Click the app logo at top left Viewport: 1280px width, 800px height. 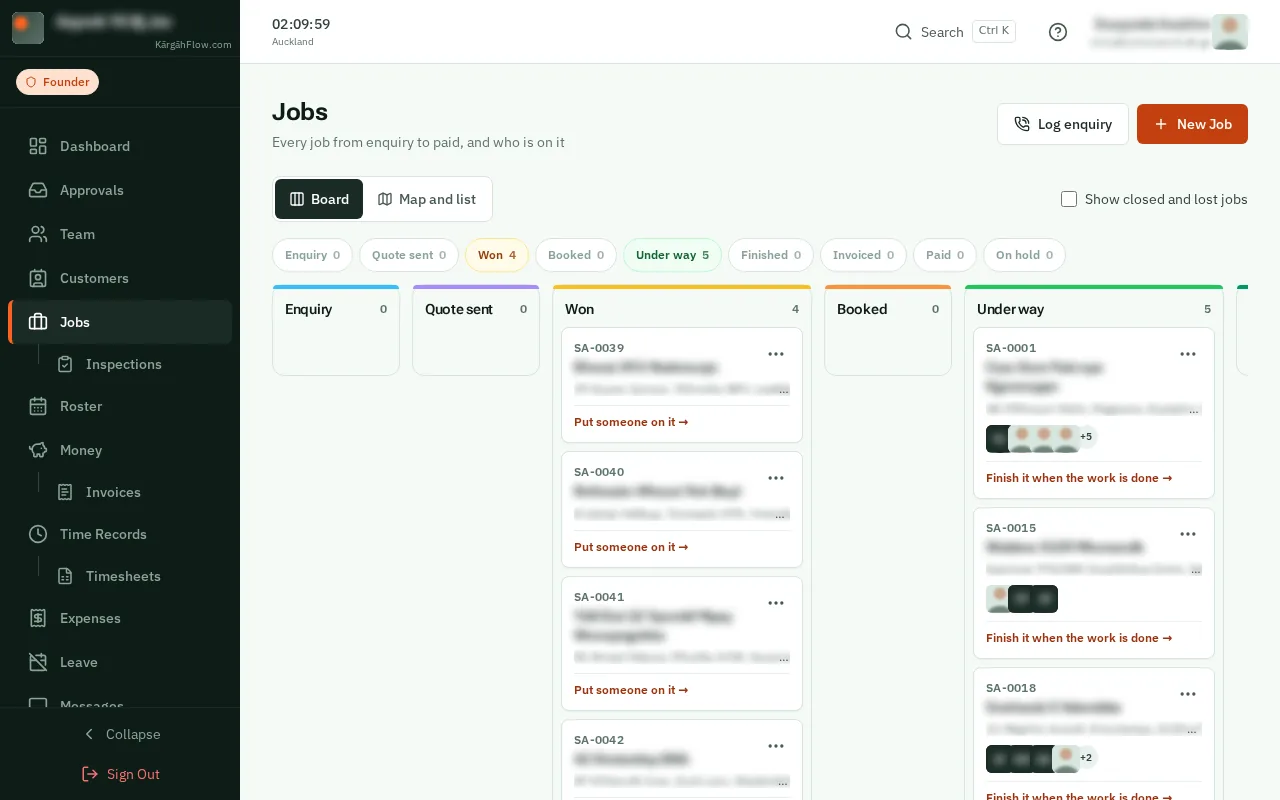[x=28, y=28]
